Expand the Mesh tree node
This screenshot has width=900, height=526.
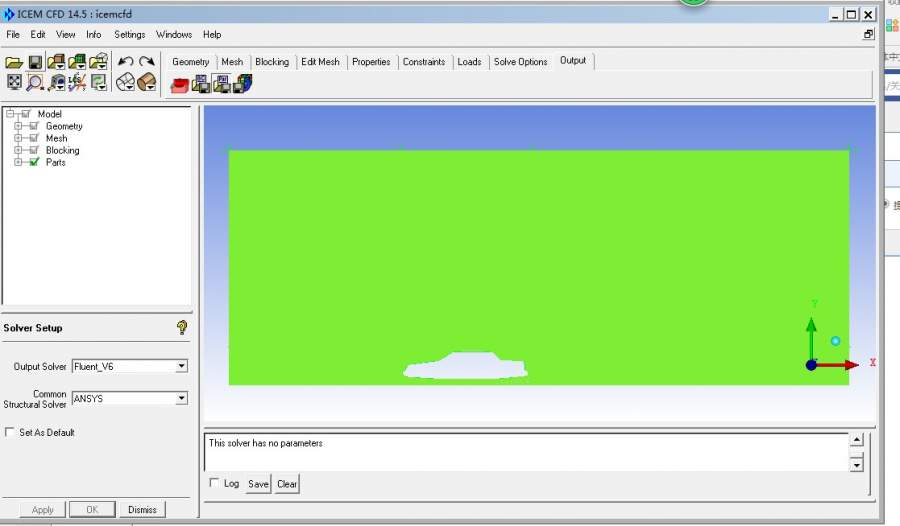(18, 138)
